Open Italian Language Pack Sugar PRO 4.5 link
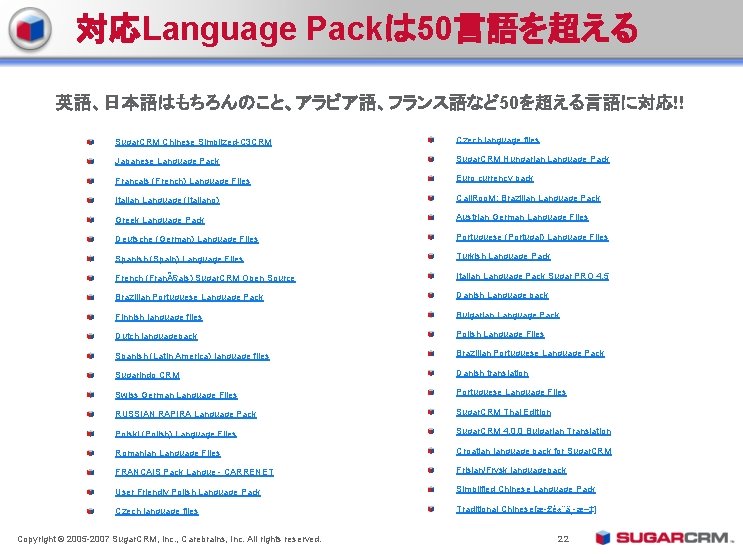 point(532,276)
